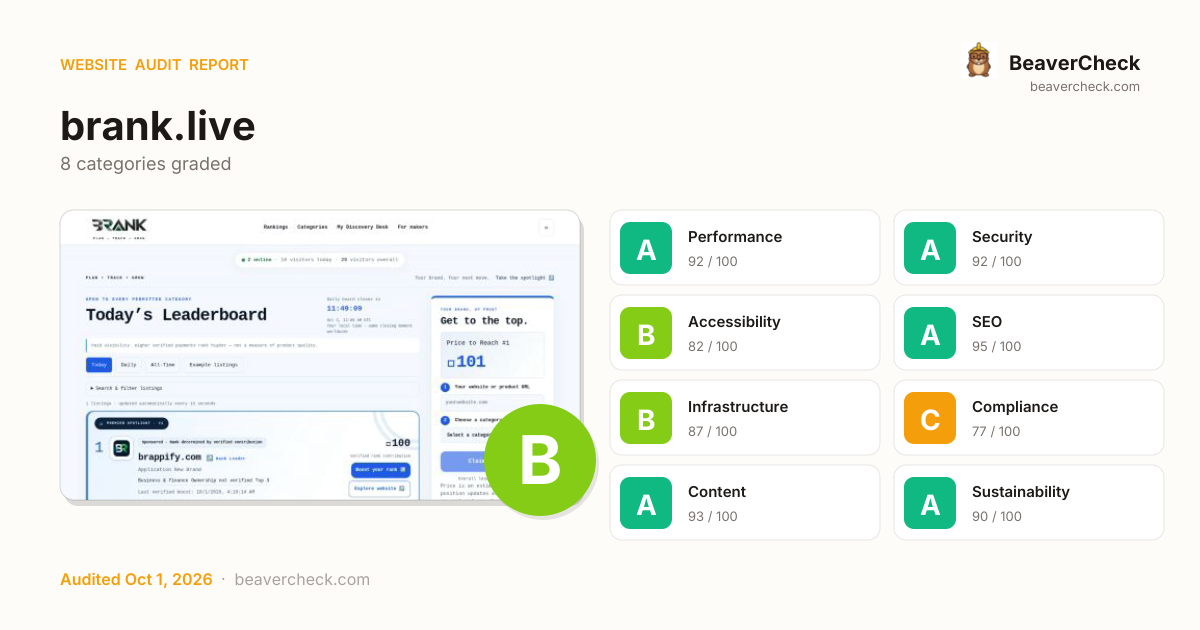Click the 8 categories graded subtitle
Image resolution: width=1200 pixels, height=630 pixels.
click(x=146, y=164)
